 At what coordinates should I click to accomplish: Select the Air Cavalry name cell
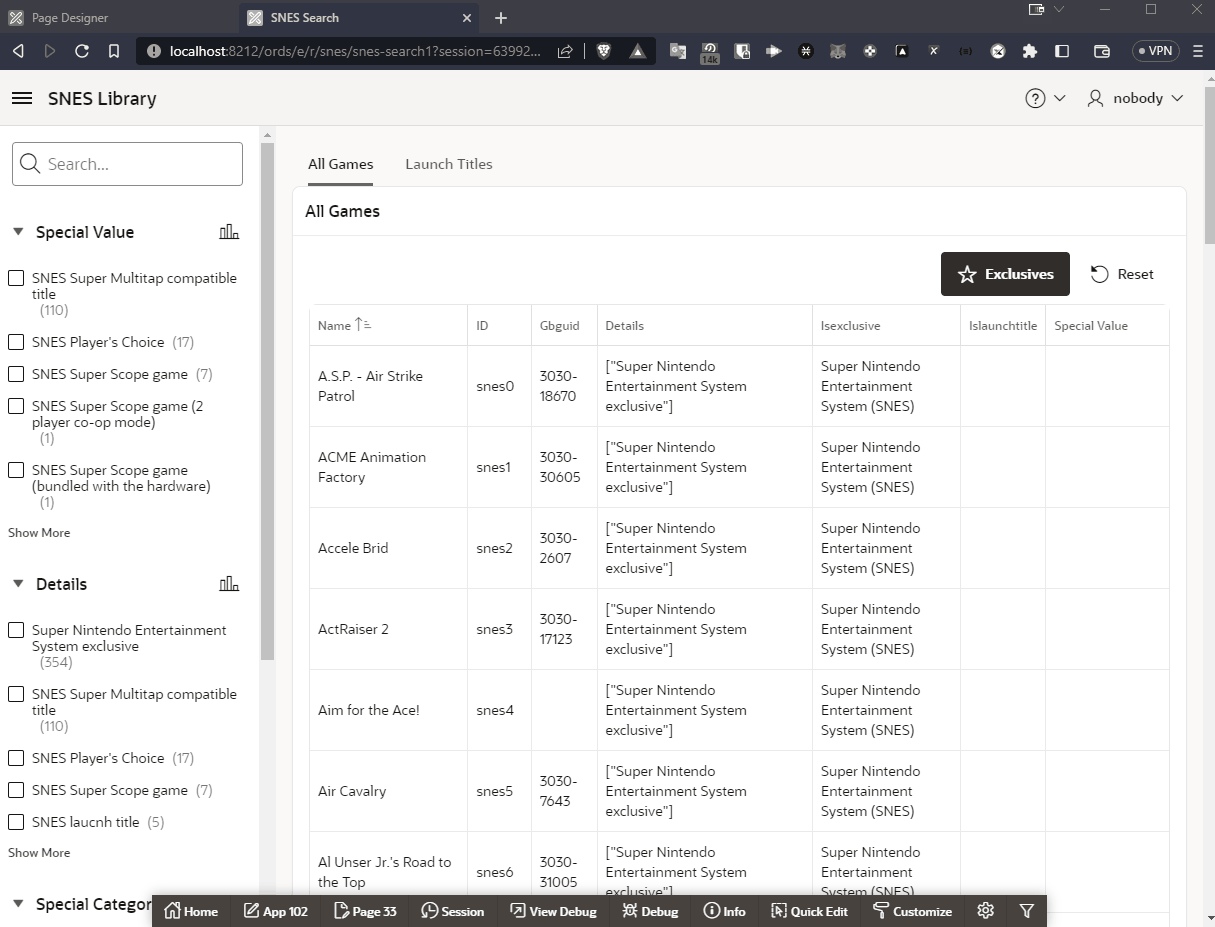pos(388,791)
